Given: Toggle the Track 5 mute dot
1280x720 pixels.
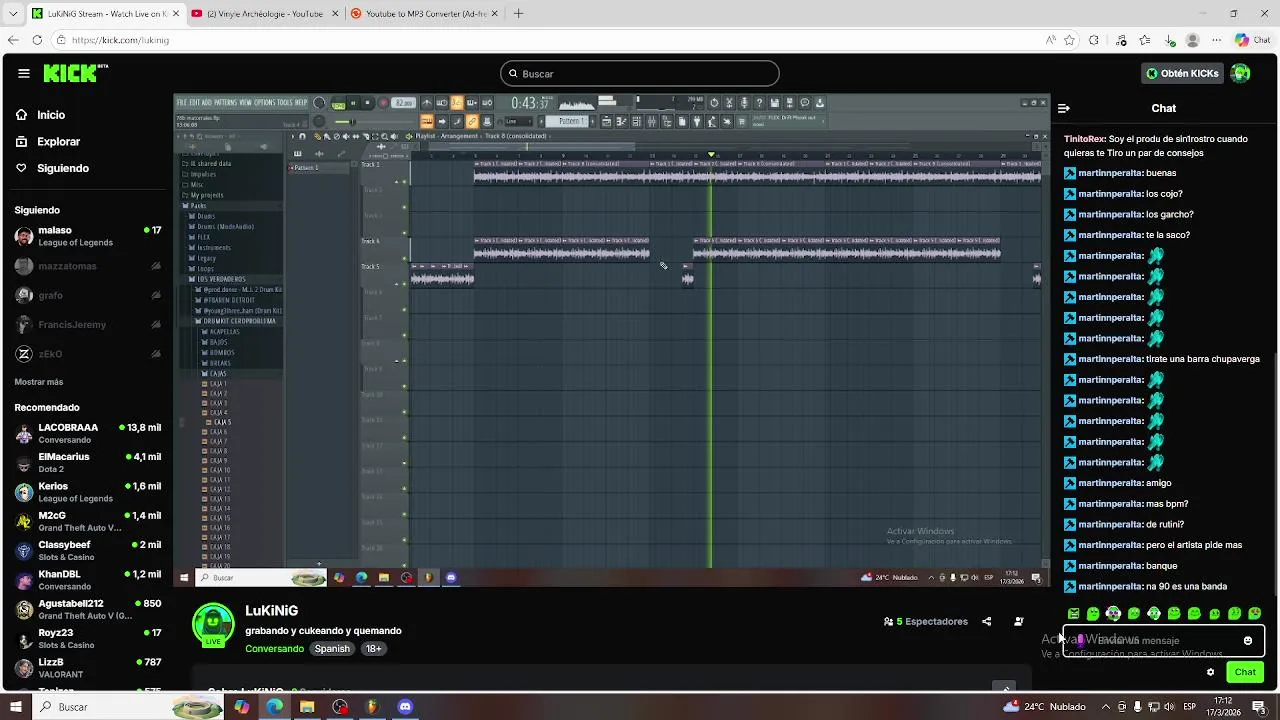Looking at the screenshot, I should [404, 284].
